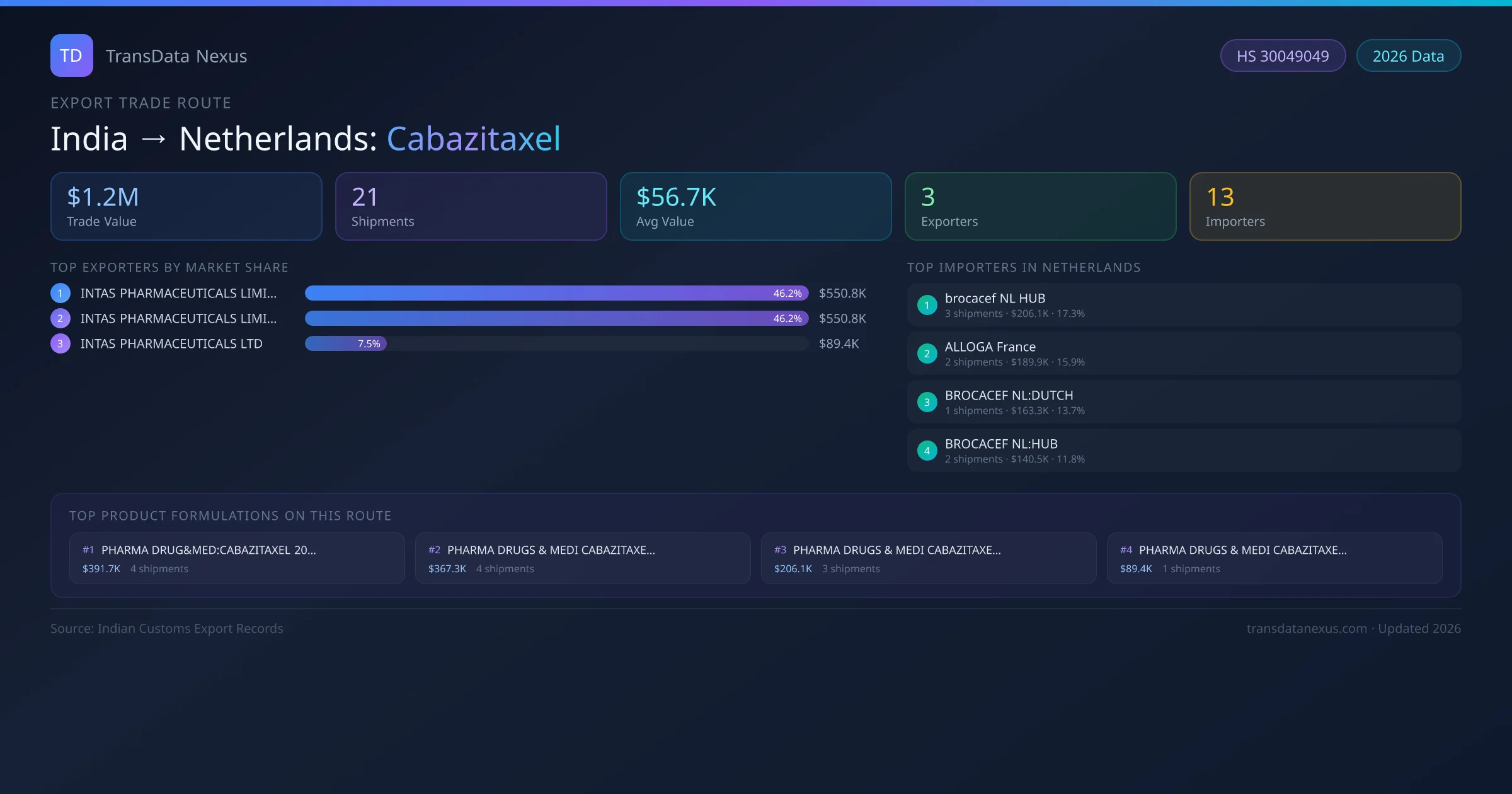
Task: Click rank 3 exporter badge icon
Action: click(x=60, y=343)
